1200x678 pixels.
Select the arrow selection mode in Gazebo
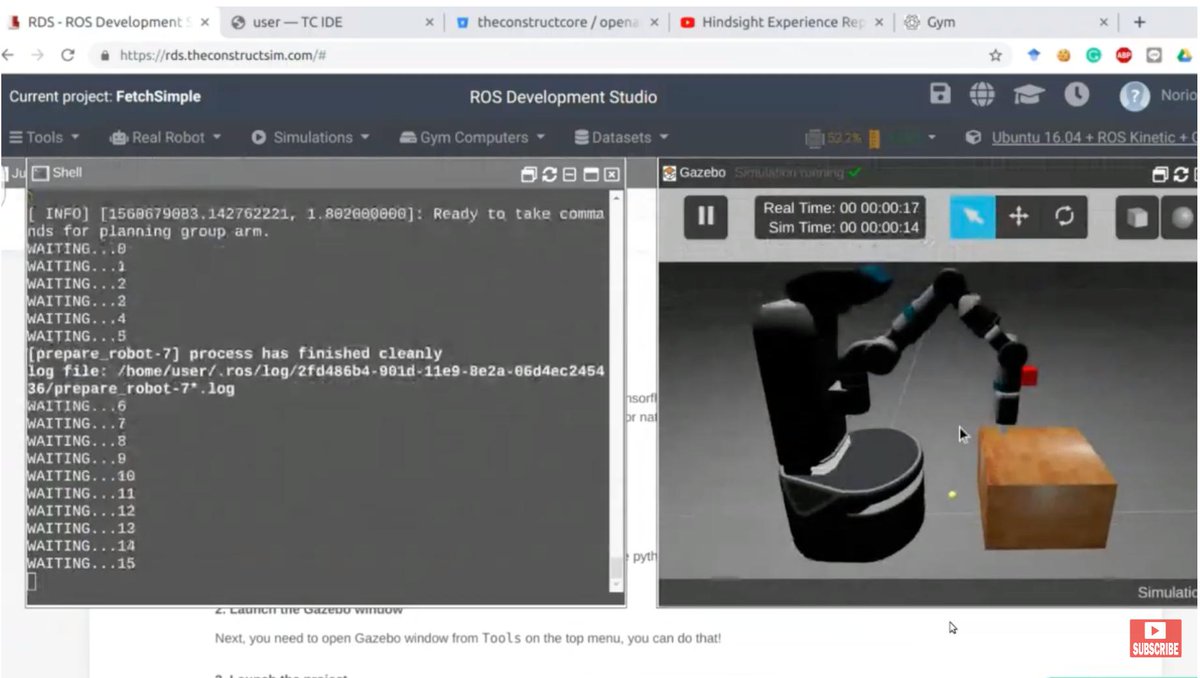click(972, 216)
